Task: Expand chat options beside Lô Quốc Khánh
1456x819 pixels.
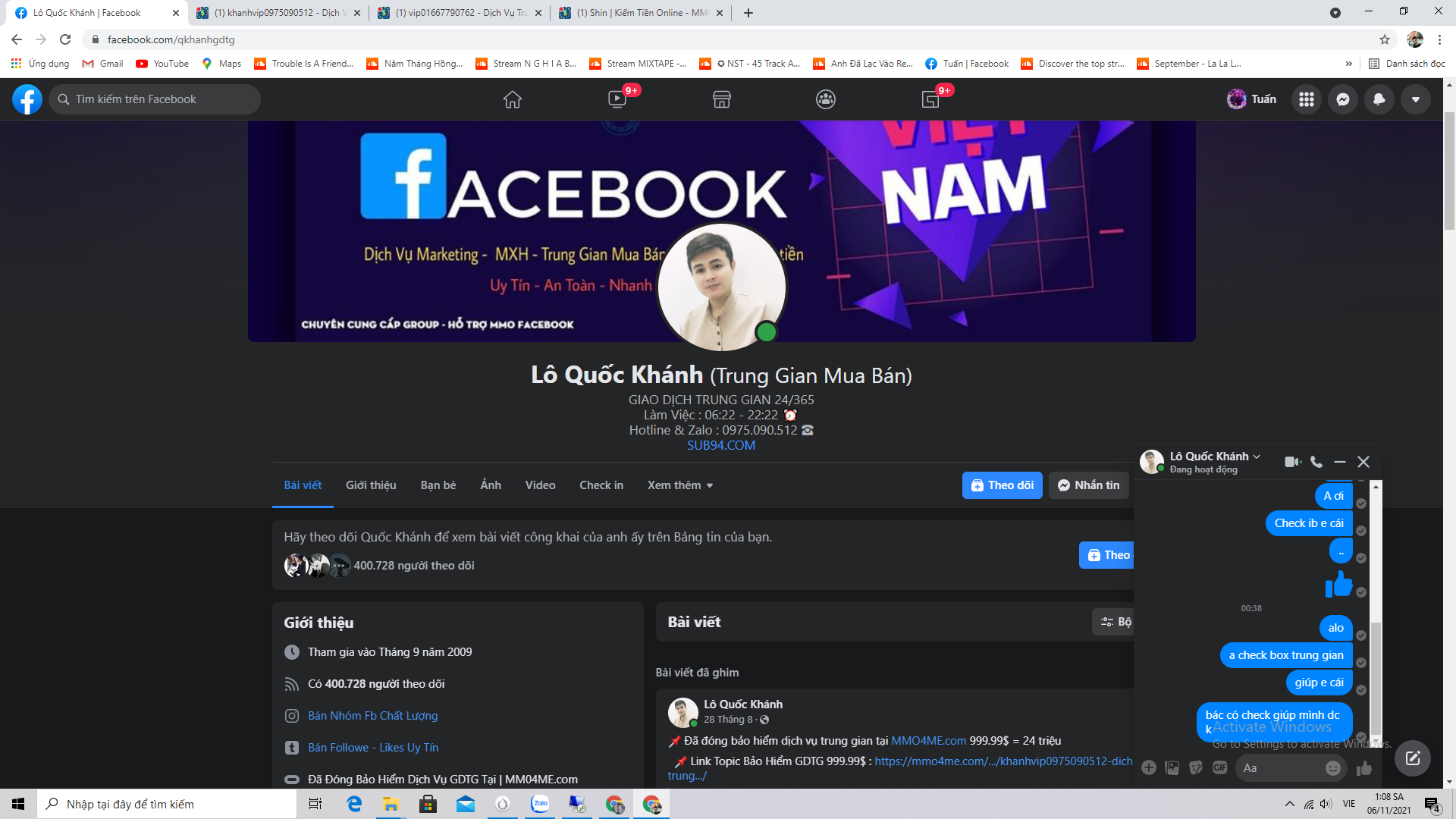Action: 1257,457
